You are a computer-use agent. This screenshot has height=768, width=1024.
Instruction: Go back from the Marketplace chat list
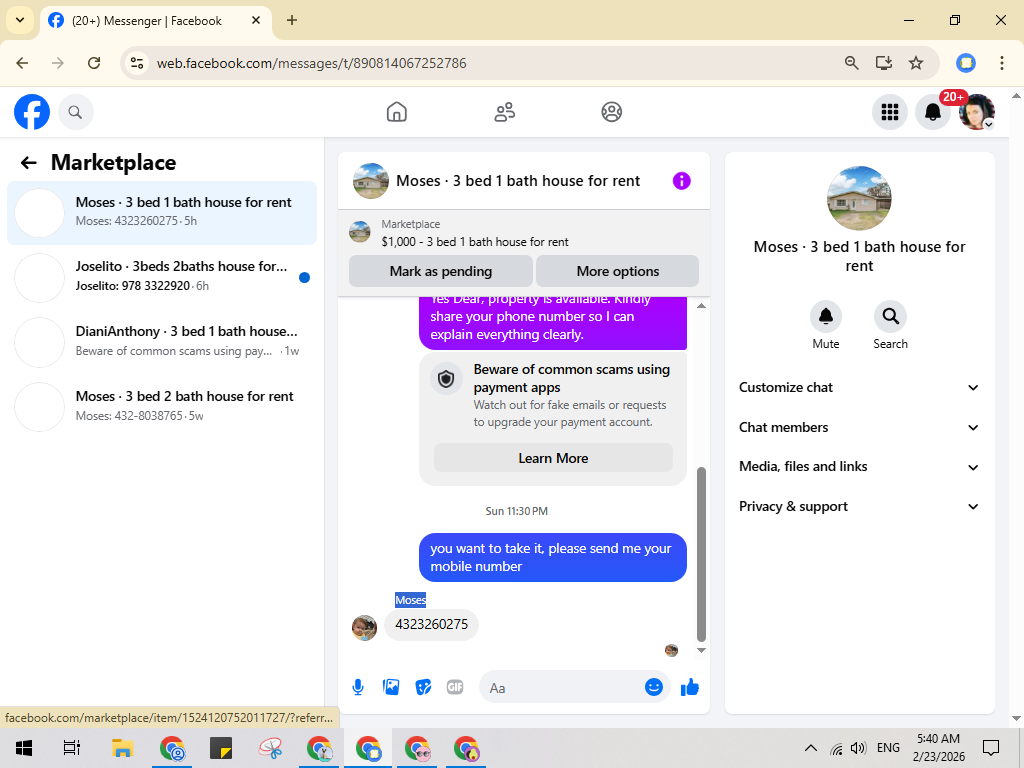(28, 163)
